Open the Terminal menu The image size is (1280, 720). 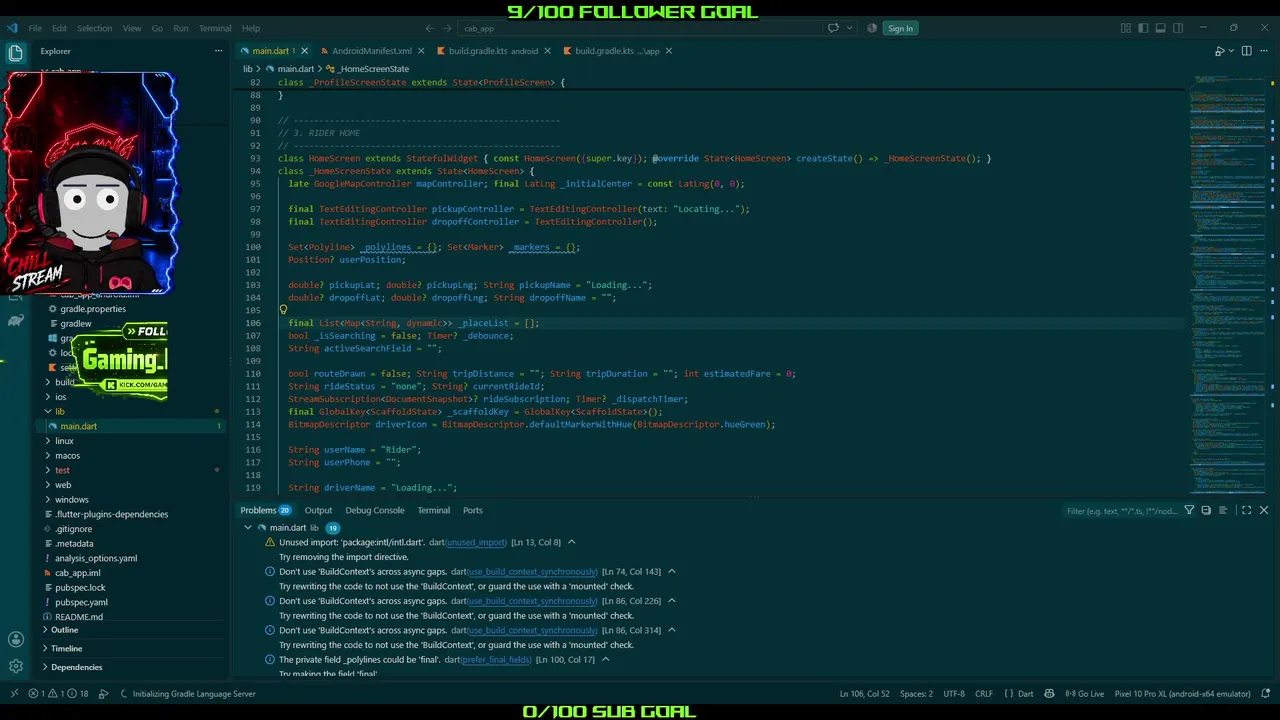215,28
